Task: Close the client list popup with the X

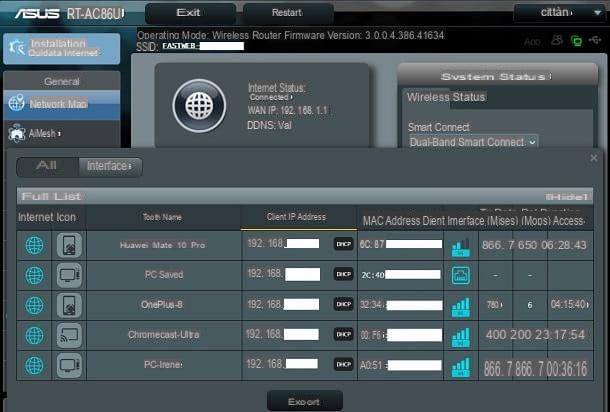Action: point(594,158)
